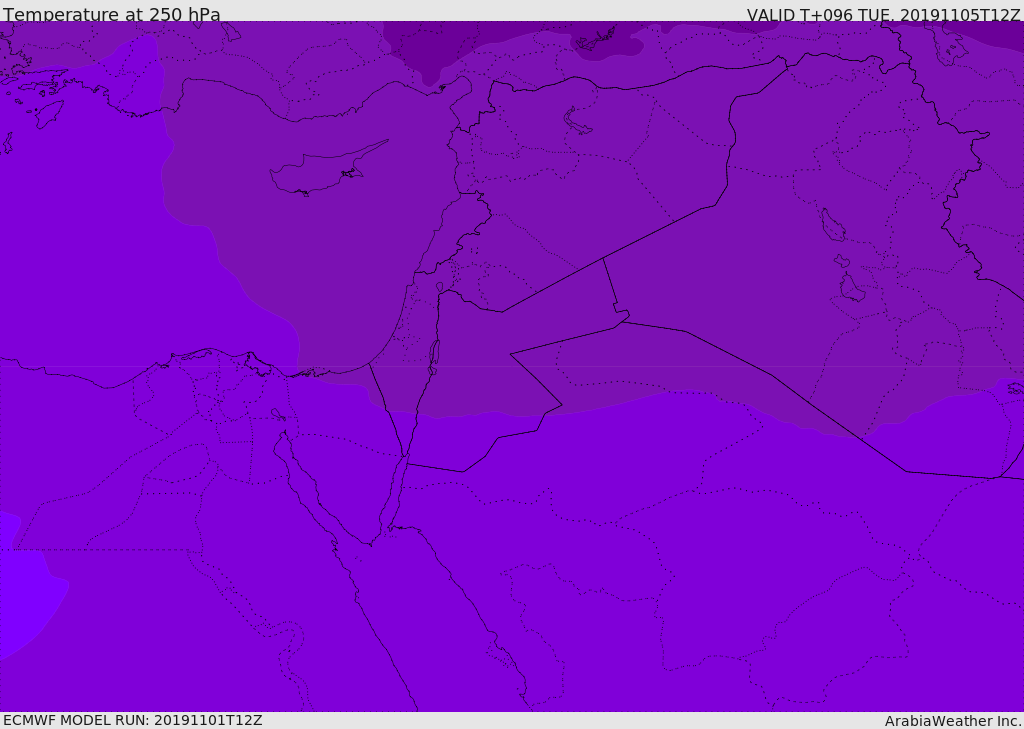This screenshot has width=1024, height=729.
Task: Click the 'ArabiaWeather Inc.' credit text
Action: click(953, 721)
